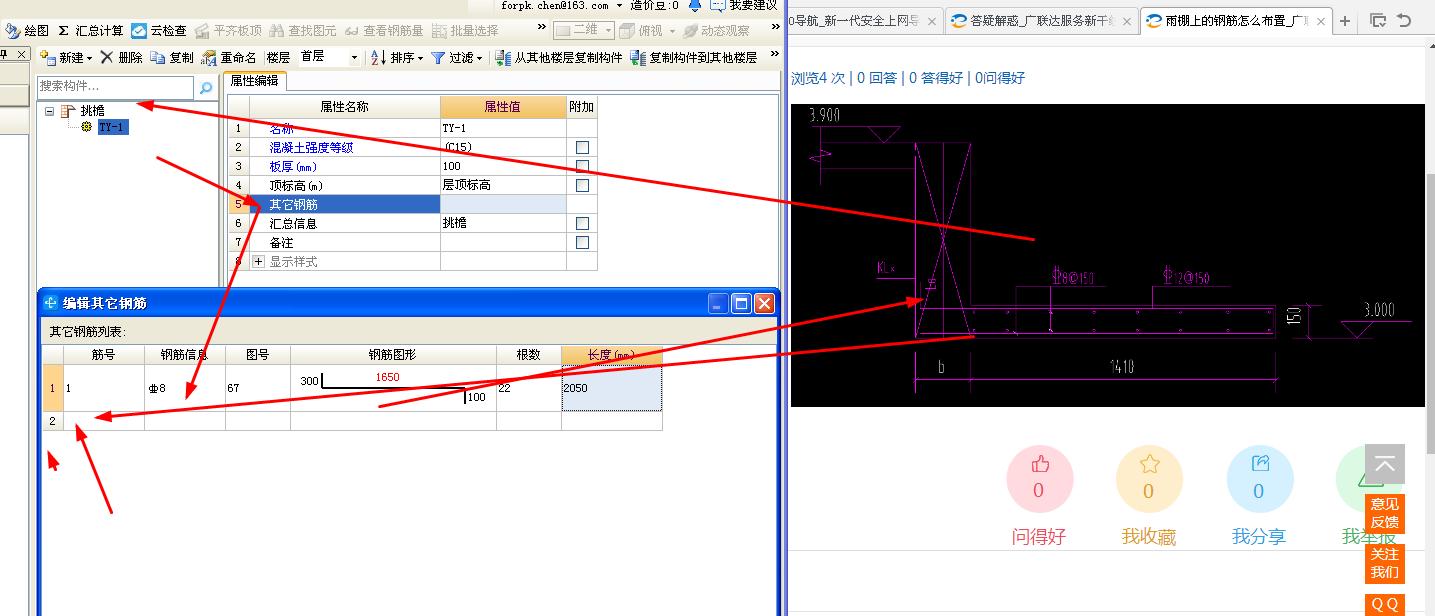The height and width of the screenshot is (616, 1435).
Task: Click the 名称 value TY-1 cell
Action: [503, 128]
